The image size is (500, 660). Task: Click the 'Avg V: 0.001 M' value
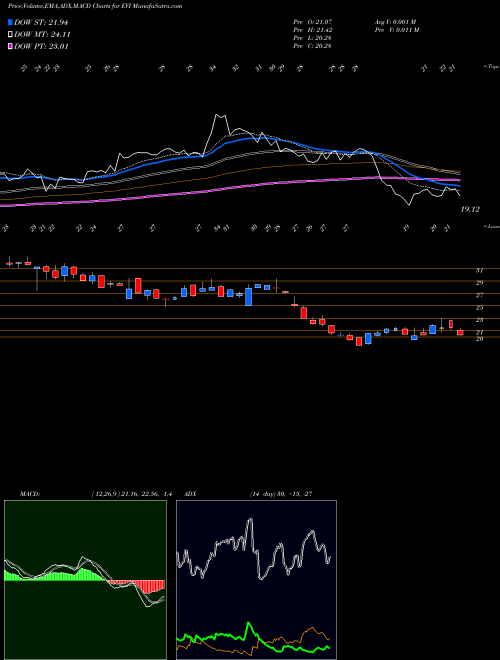395,21
